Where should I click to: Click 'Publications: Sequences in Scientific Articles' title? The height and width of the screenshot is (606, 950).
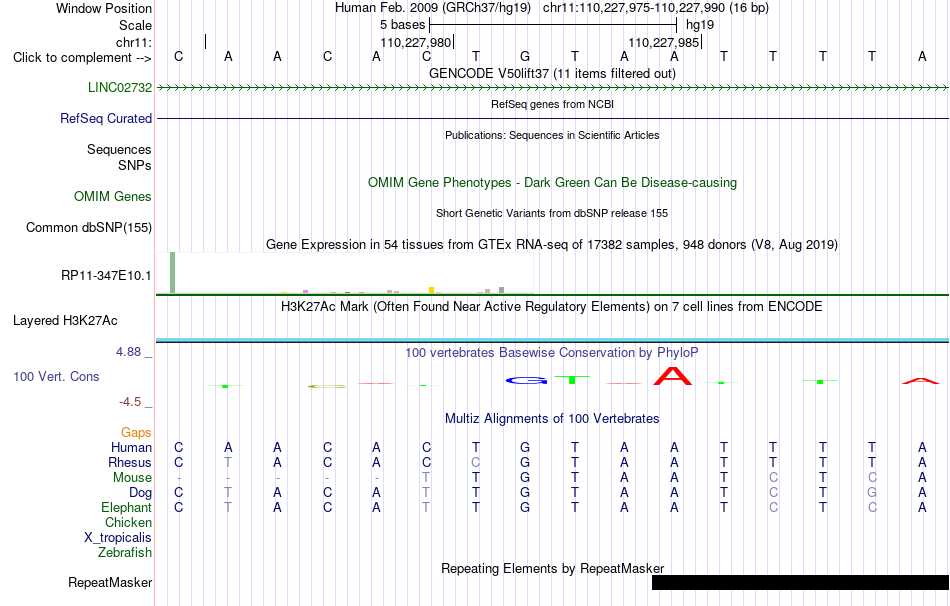click(552, 135)
